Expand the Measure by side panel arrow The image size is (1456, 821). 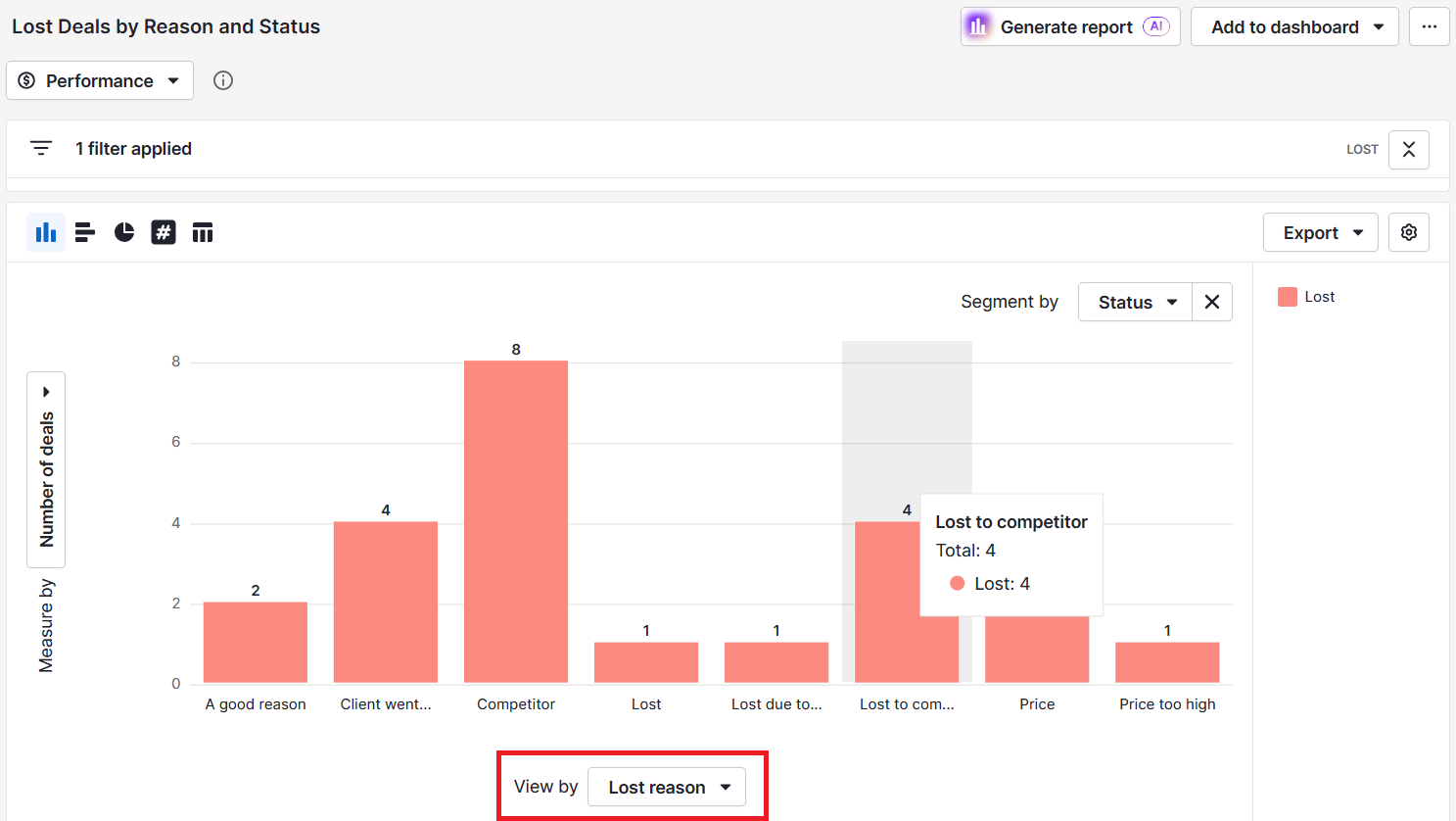[x=46, y=390]
